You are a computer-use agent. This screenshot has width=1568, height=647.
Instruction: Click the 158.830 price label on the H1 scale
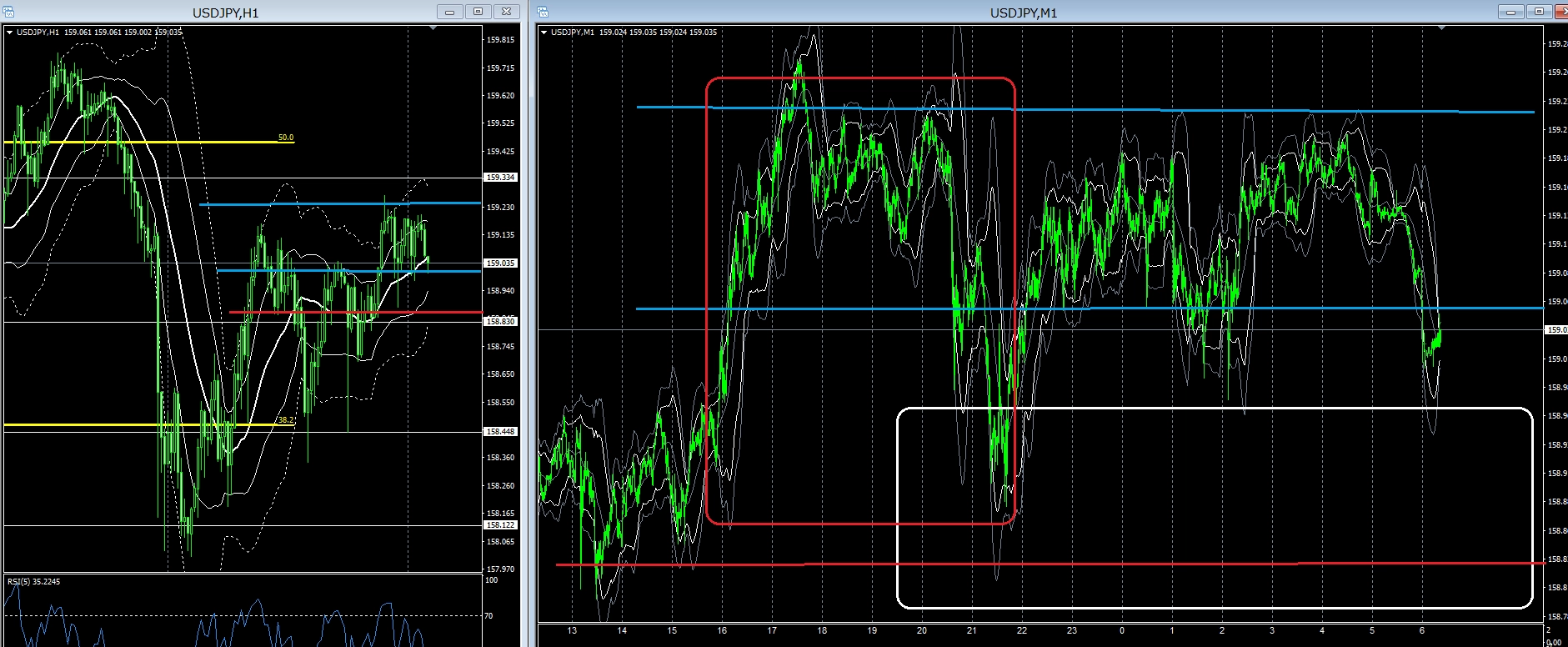pyautogui.click(x=500, y=321)
